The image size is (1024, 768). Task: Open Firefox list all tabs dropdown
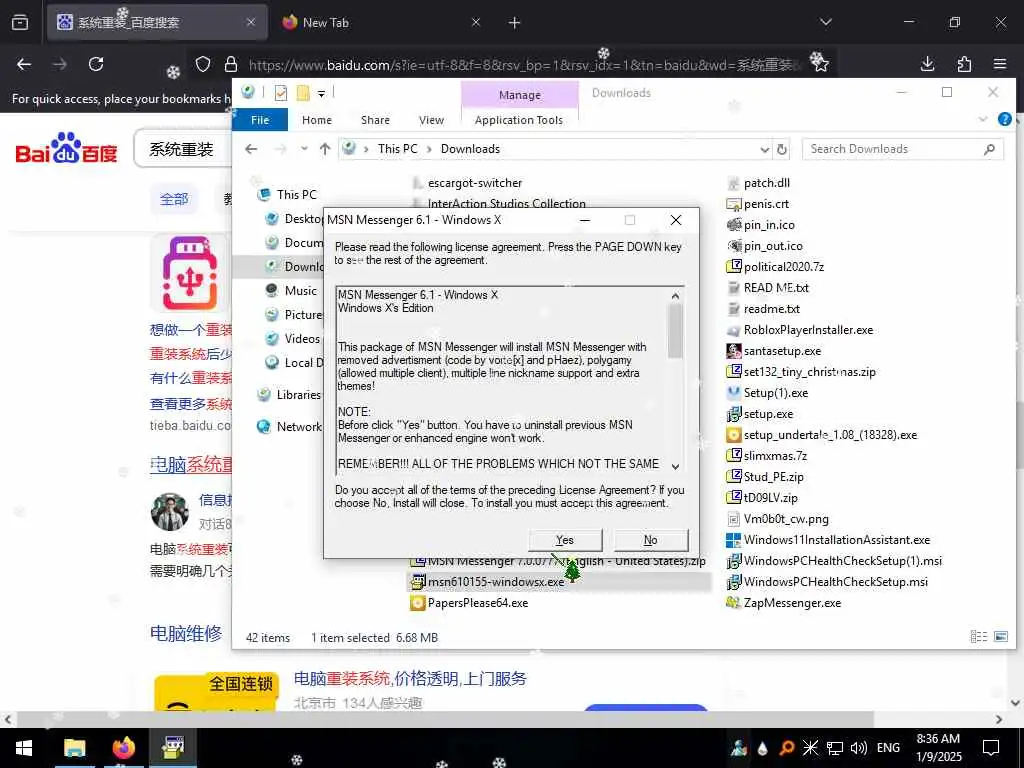click(x=826, y=22)
